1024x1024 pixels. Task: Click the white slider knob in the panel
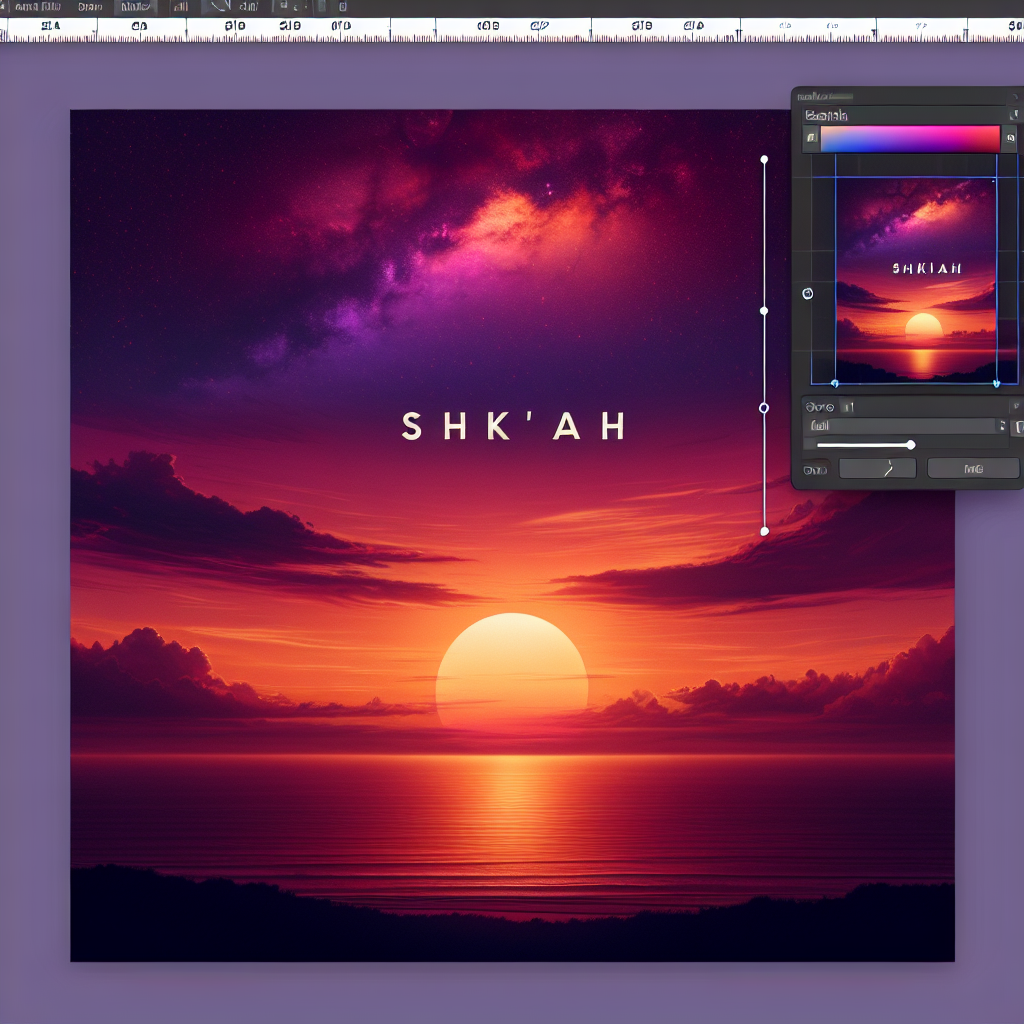[910, 445]
